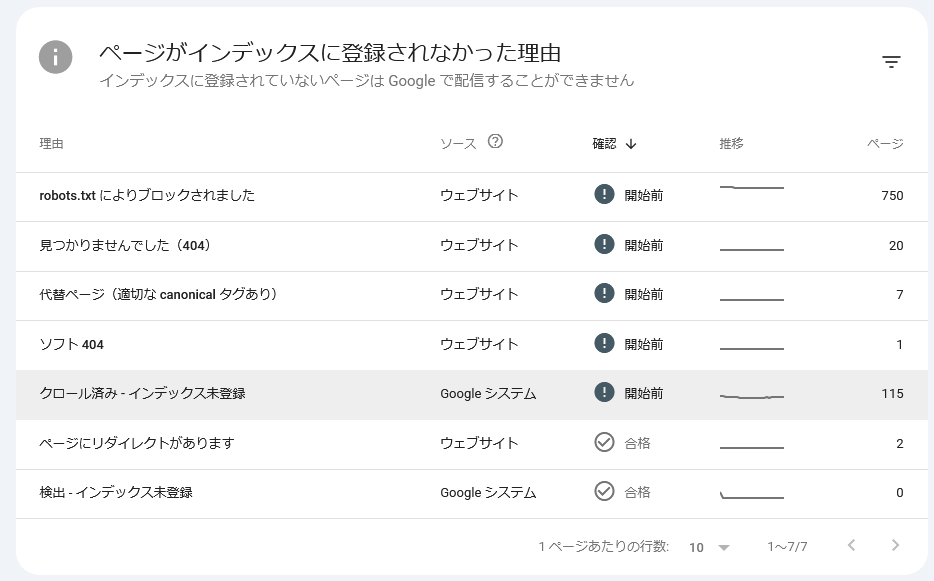Click the 理由 column header
This screenshot has width=934, height=581.
tap(51, 144)
